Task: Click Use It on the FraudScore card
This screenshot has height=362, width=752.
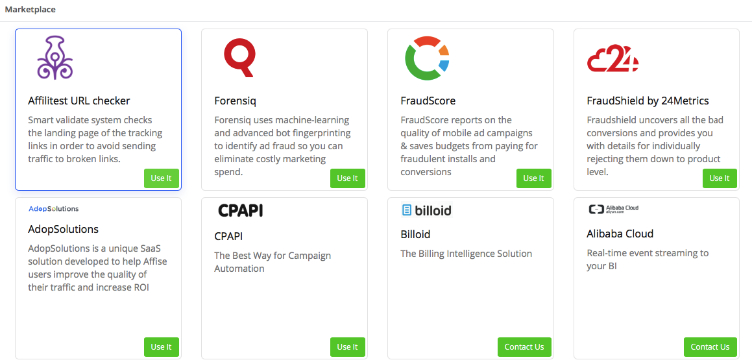Action: click(534, 178)
